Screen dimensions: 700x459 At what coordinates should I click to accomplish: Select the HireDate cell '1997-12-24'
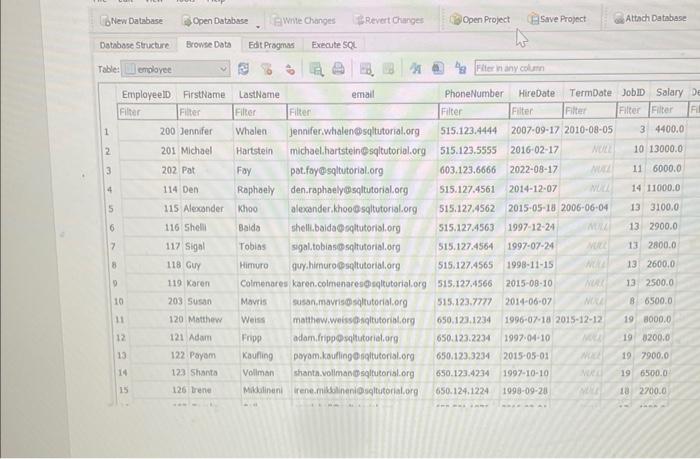[x=530, y=227]
